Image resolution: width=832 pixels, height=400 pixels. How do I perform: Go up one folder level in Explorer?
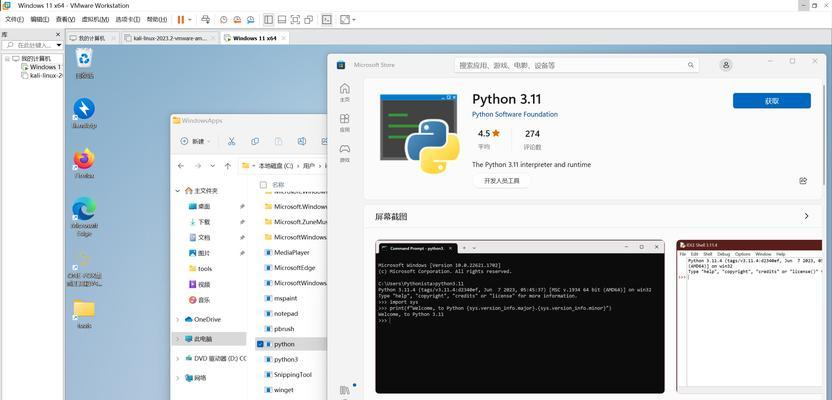228,166
